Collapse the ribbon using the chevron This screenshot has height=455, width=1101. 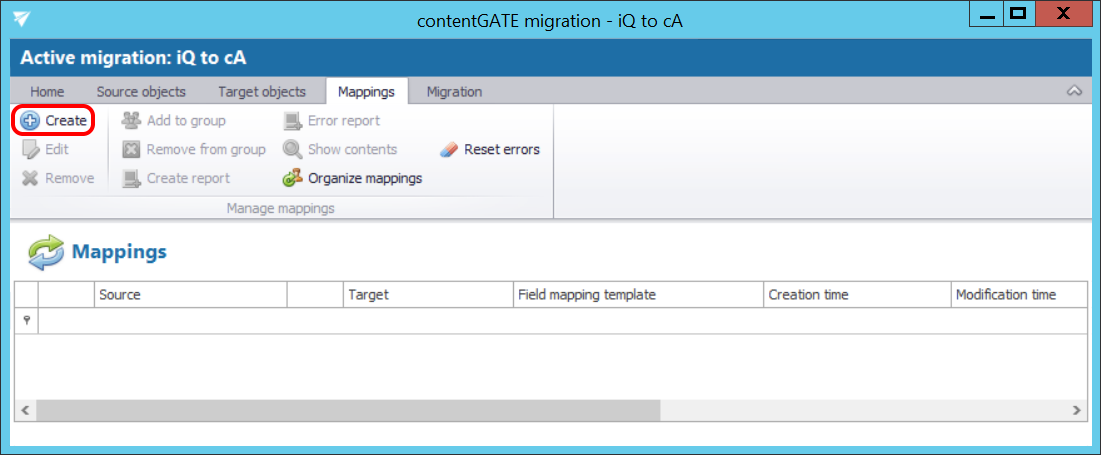pyautogui.click(x=1075, y=91)
